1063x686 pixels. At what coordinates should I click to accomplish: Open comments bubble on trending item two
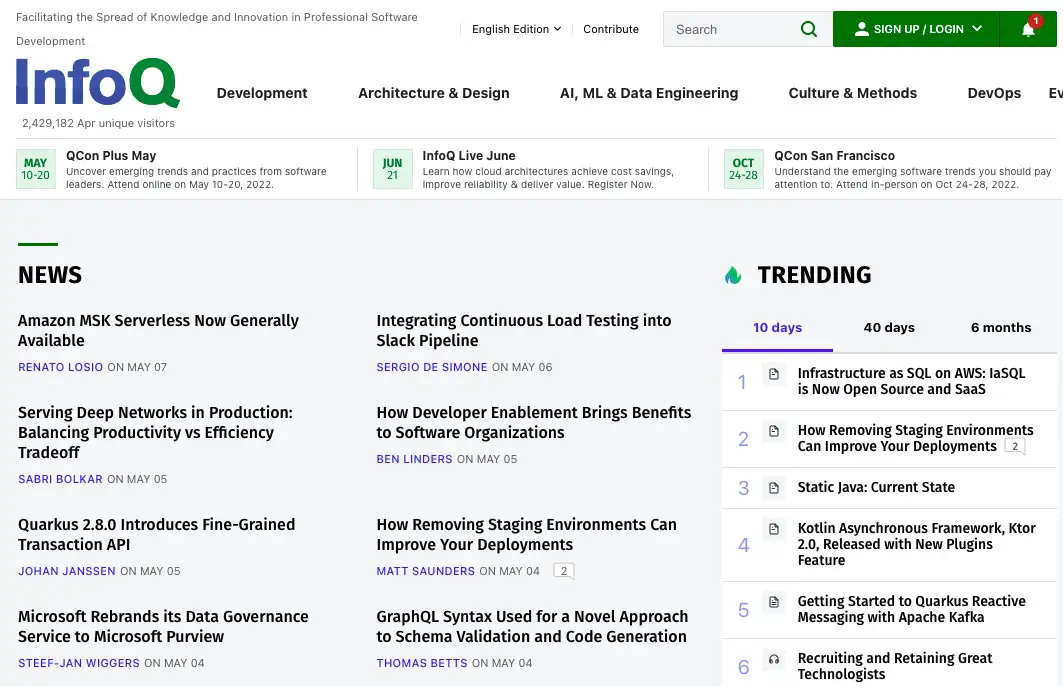pos(1015,447)
